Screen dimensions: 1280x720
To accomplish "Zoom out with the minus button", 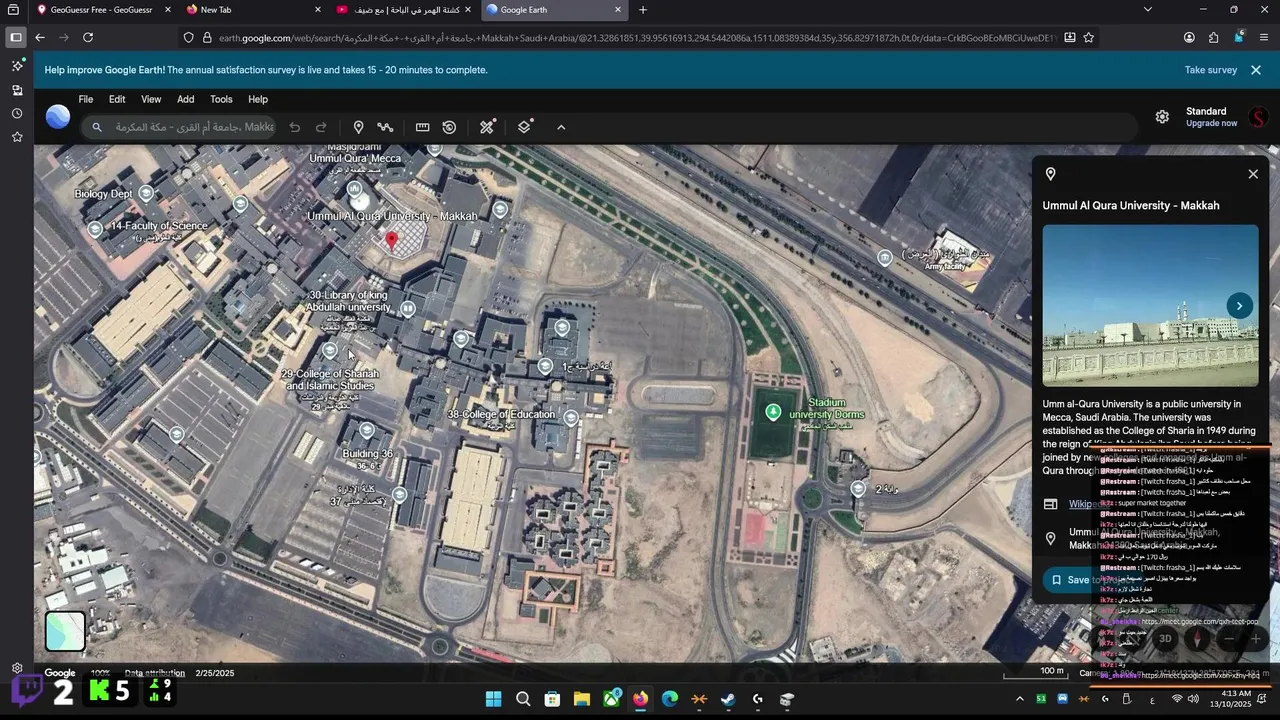I will coord(1229,639).
